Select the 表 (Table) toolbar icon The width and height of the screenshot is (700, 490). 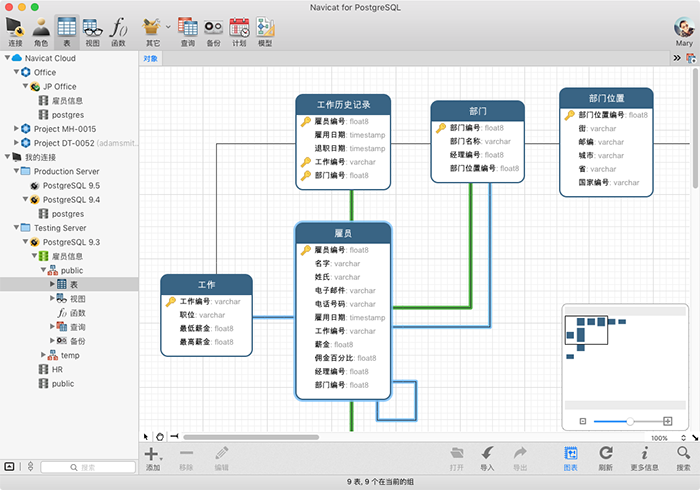[x=67, y=31]
